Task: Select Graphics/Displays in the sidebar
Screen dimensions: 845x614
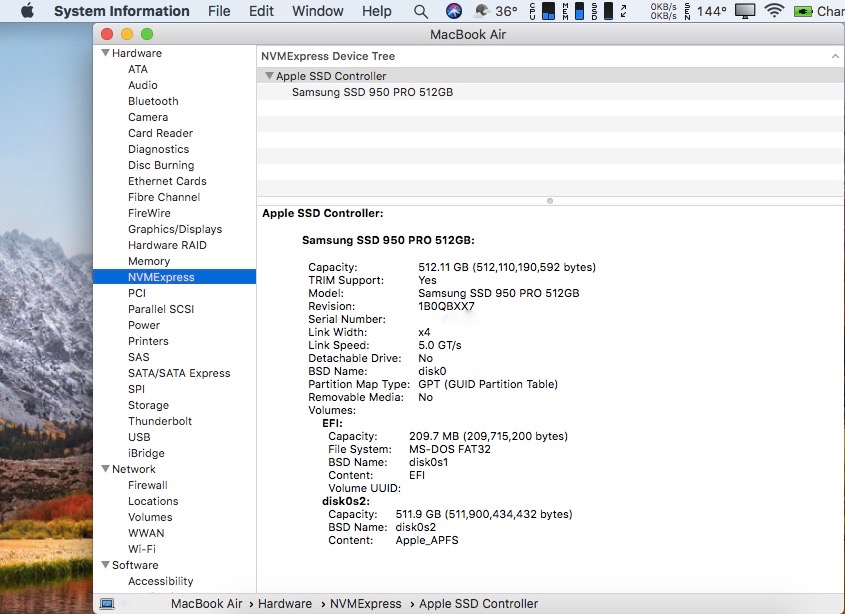Action: [x=175, y=229]
